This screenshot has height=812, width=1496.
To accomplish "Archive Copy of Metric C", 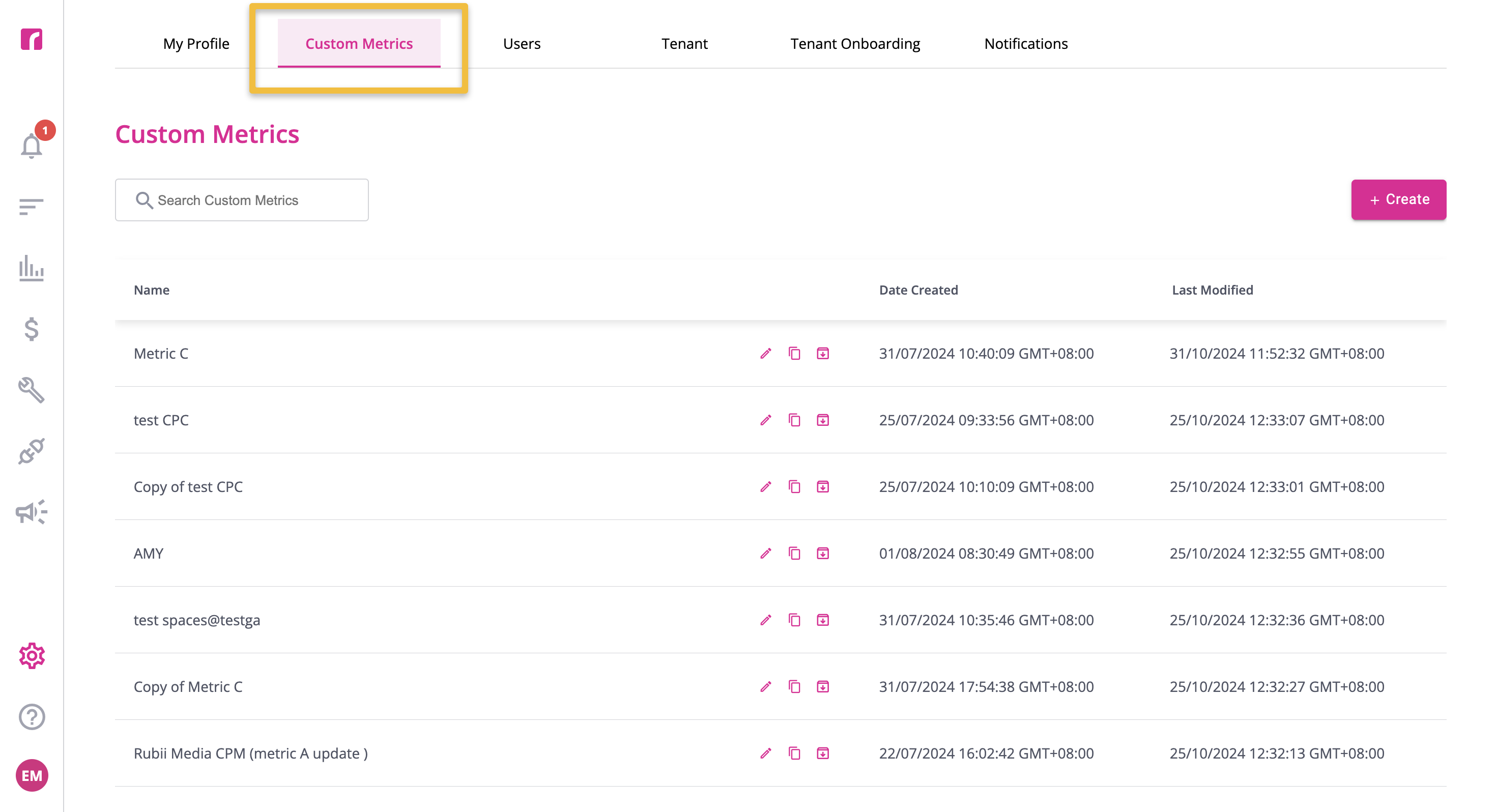I will tap(823, 687).
